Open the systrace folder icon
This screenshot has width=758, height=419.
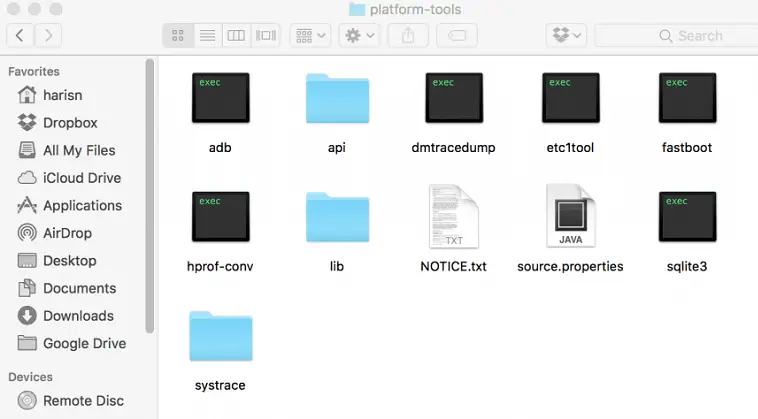tap(221, 336)
